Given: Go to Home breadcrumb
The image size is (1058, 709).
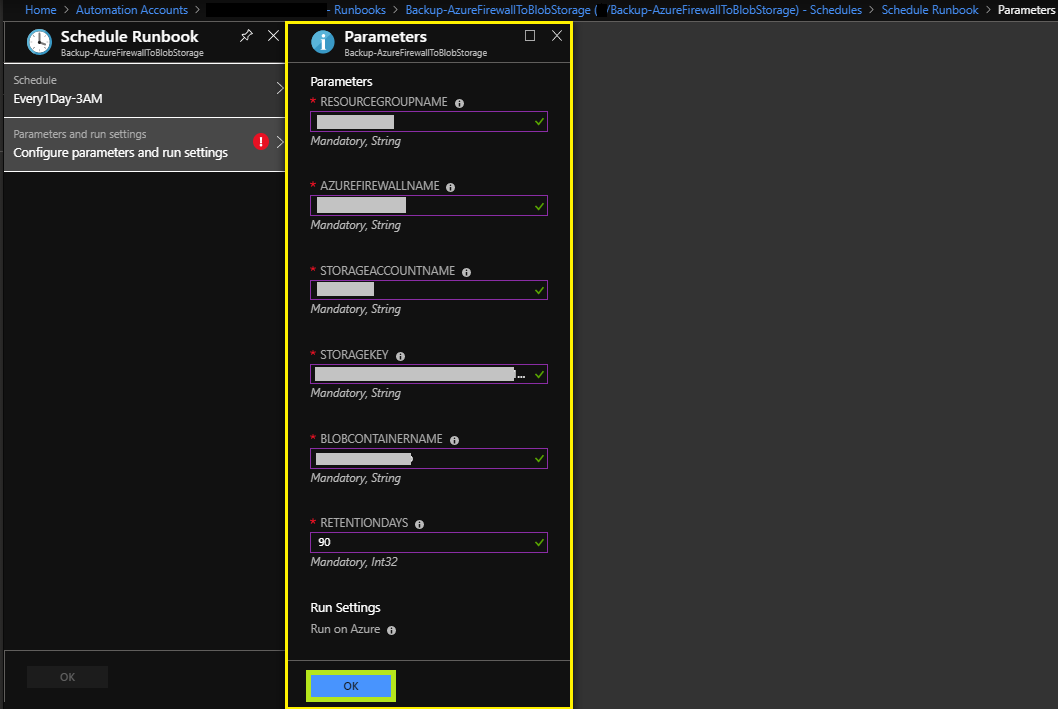Looking at the screenshot, I should click(x=40, y=10).
